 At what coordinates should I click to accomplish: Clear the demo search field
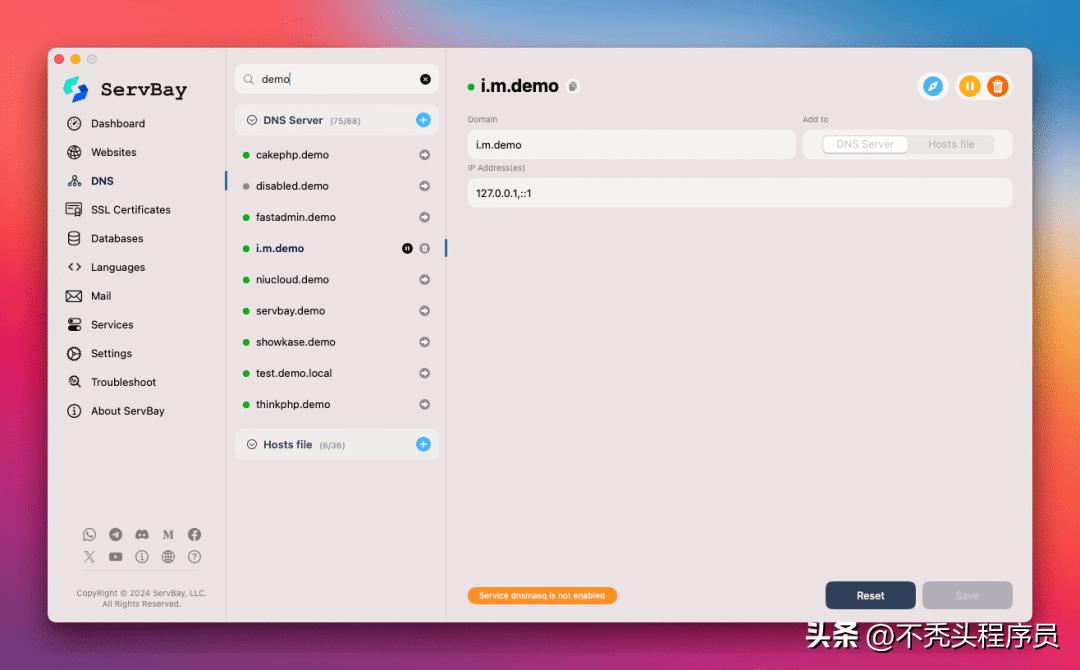425,79
